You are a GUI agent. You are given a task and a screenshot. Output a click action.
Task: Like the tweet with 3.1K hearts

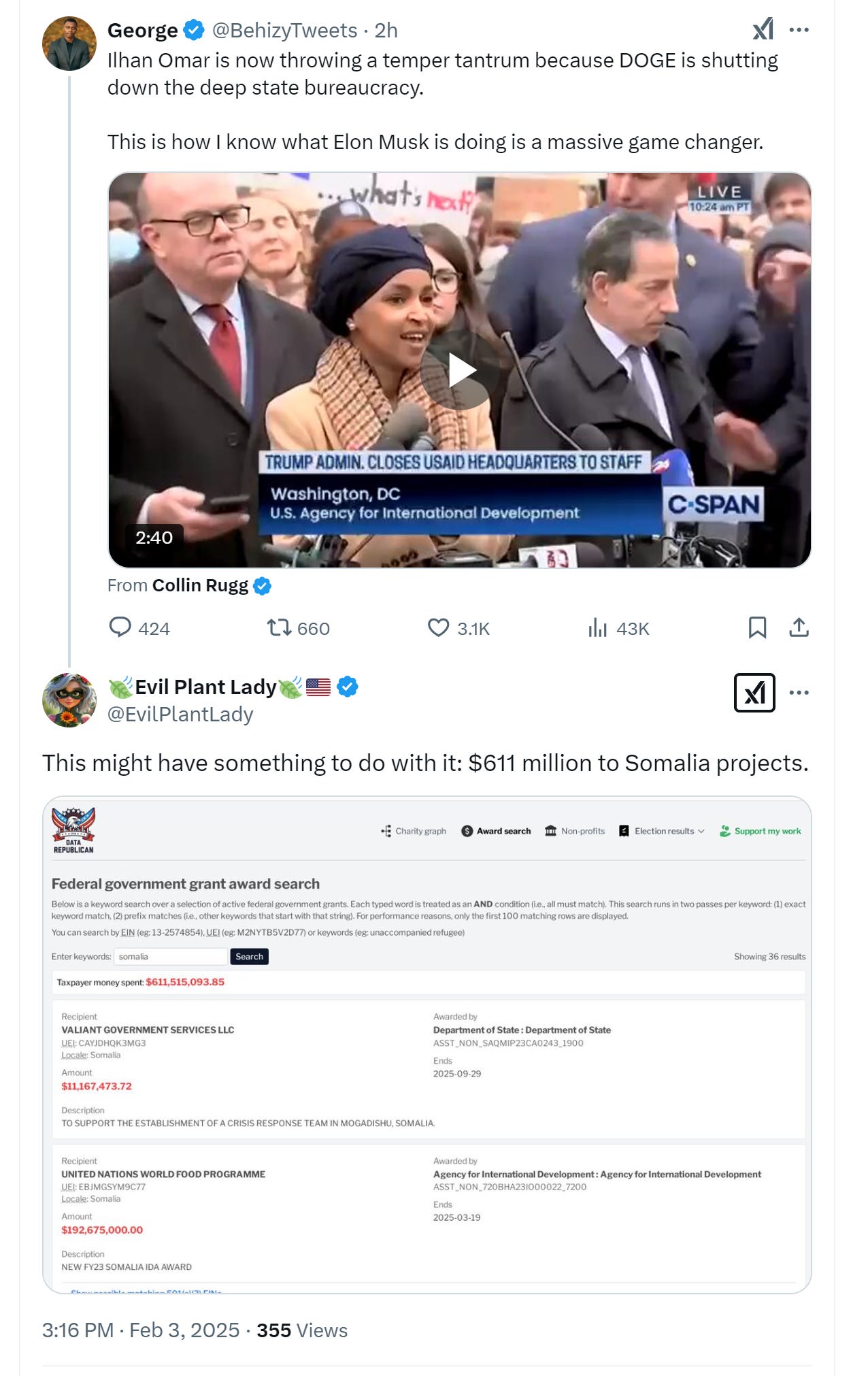(438, 627)
